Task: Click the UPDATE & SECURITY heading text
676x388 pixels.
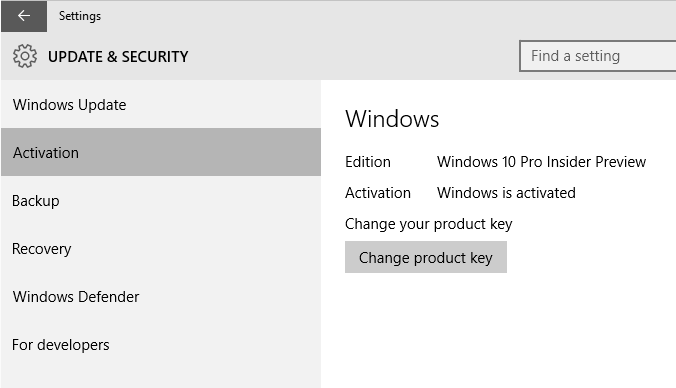Action: (x=118, y=56)
